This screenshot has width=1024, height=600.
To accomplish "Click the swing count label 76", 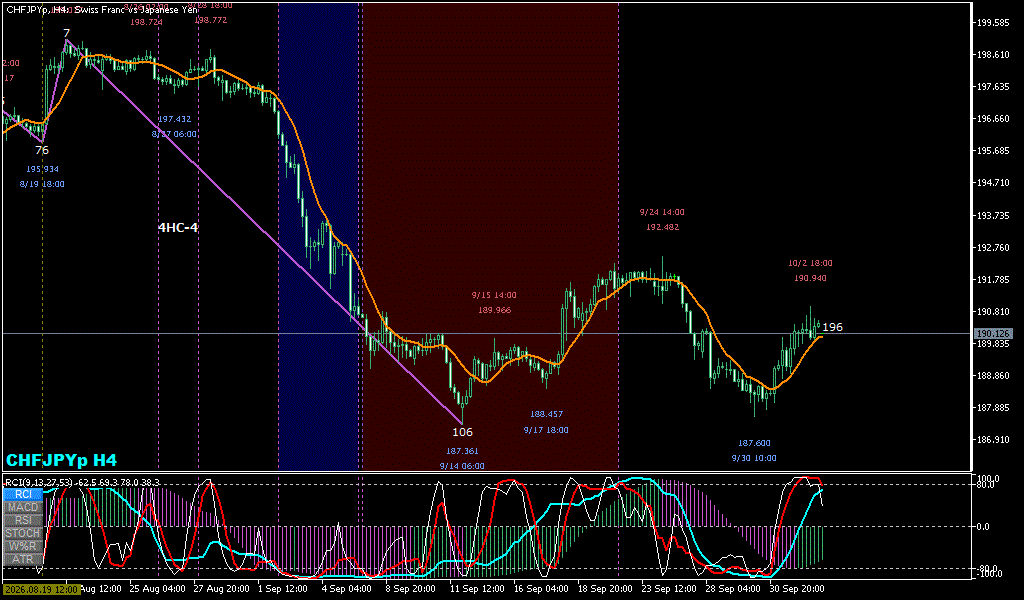I will coord(42,150).
